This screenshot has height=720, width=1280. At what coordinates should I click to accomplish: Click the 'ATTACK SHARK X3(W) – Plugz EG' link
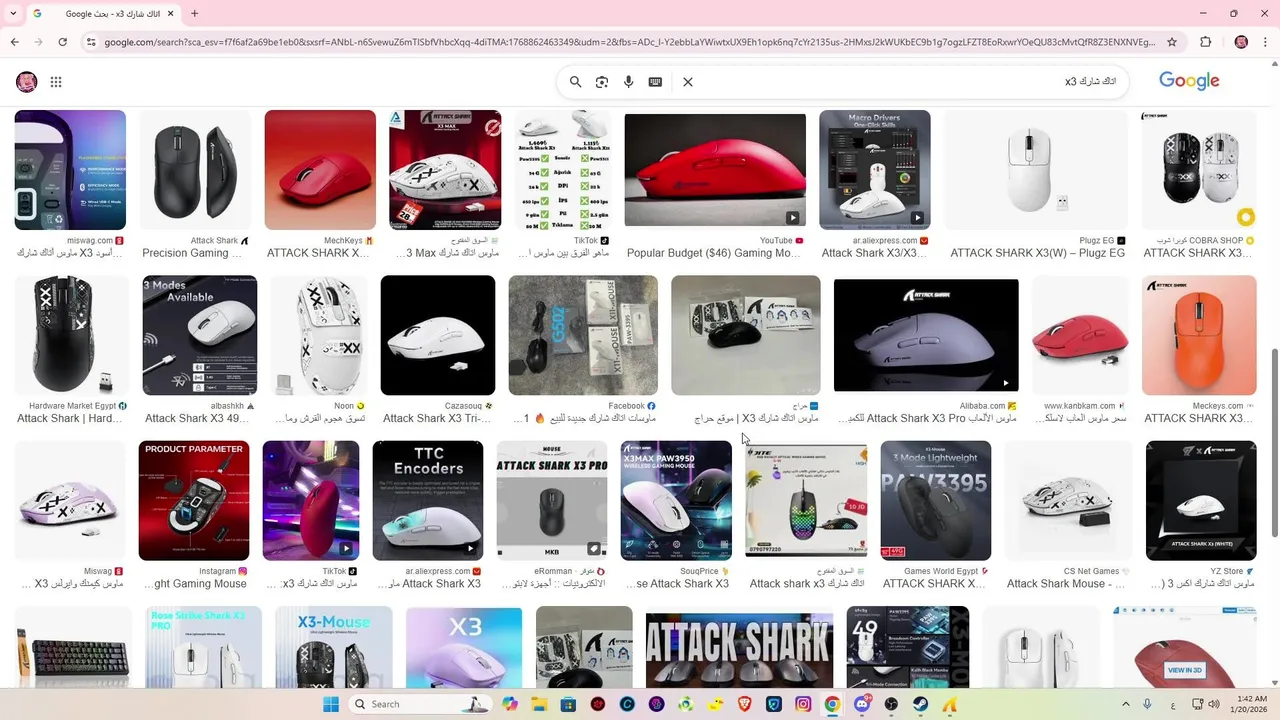click(1038, 253)
